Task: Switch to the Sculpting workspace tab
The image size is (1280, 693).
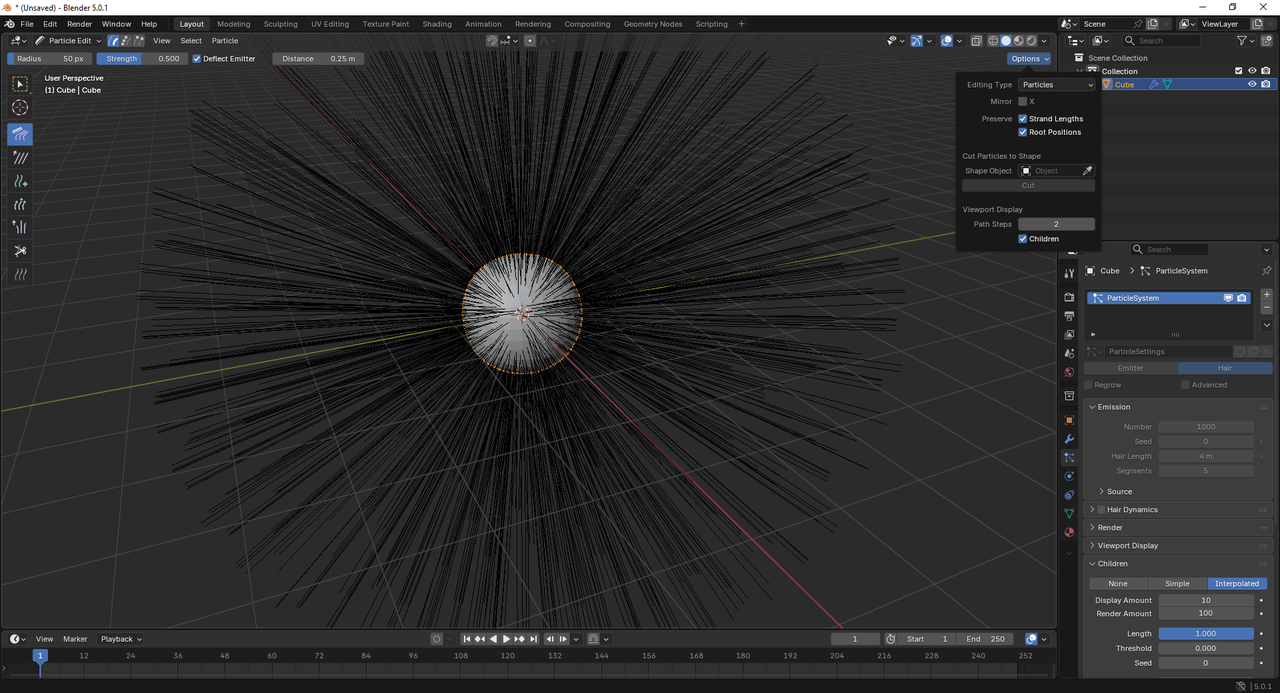Action: coord(280,24)
